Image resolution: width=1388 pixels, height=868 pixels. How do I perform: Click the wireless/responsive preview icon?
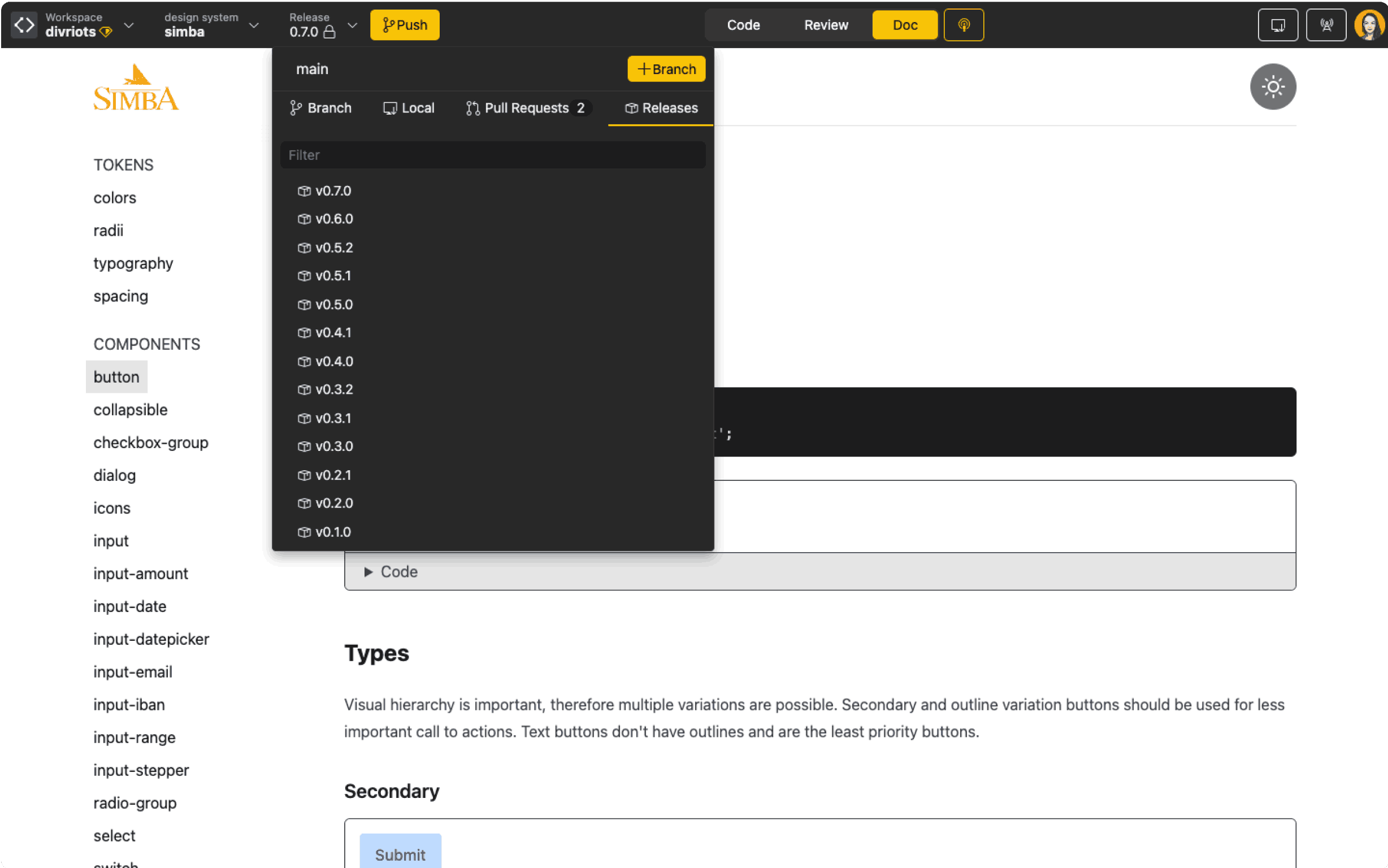click(x=1325, y=25)
